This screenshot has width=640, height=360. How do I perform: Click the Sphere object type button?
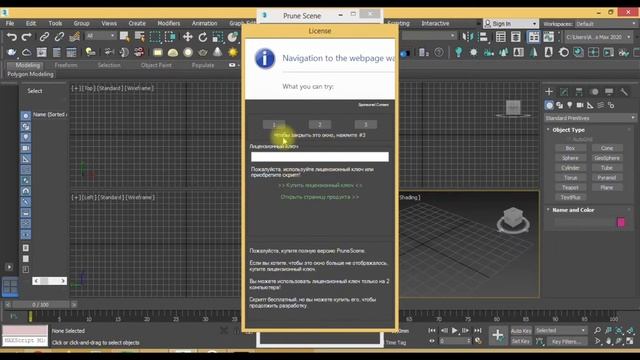coord(570,158)
